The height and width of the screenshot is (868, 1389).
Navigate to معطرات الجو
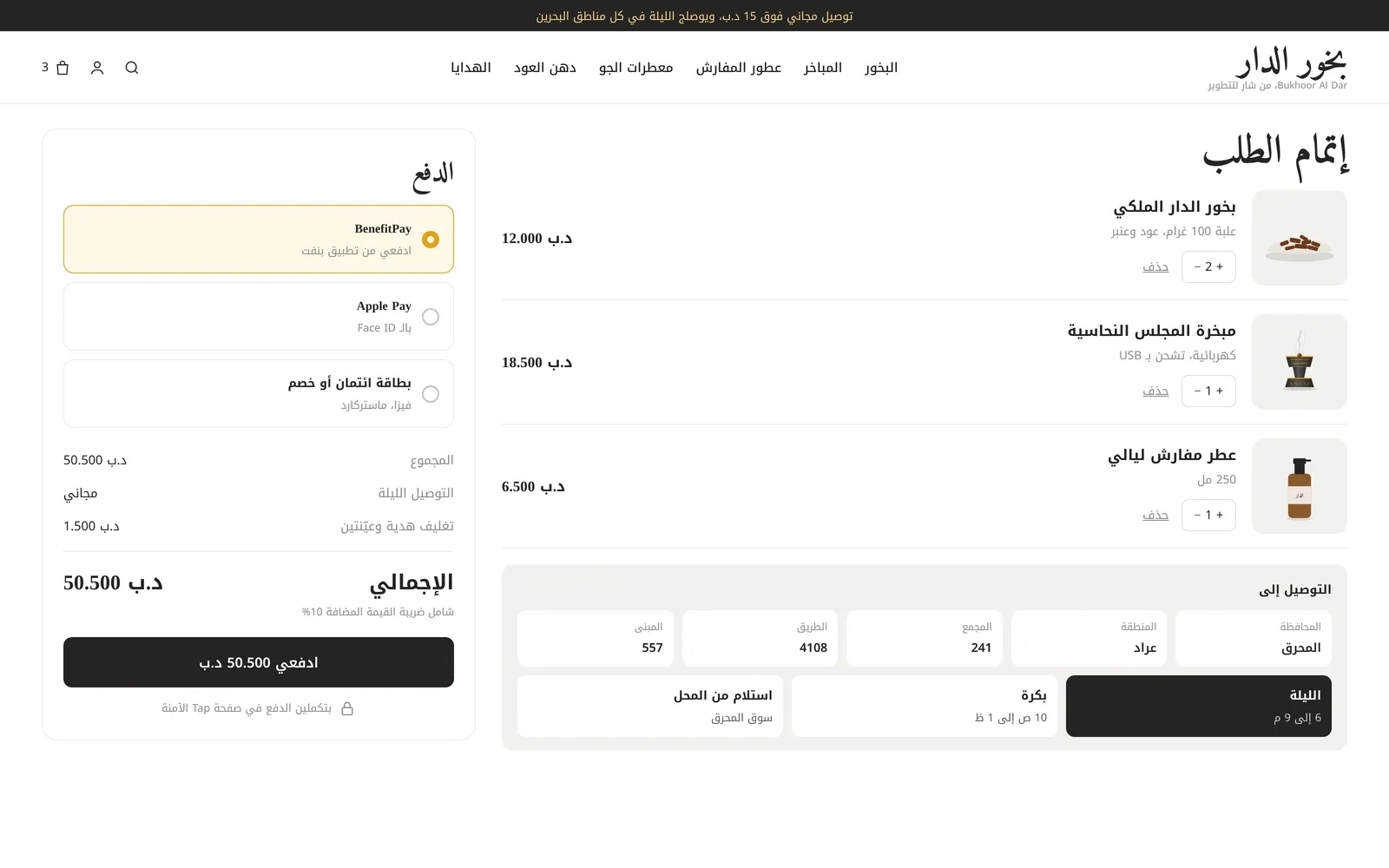636,68
